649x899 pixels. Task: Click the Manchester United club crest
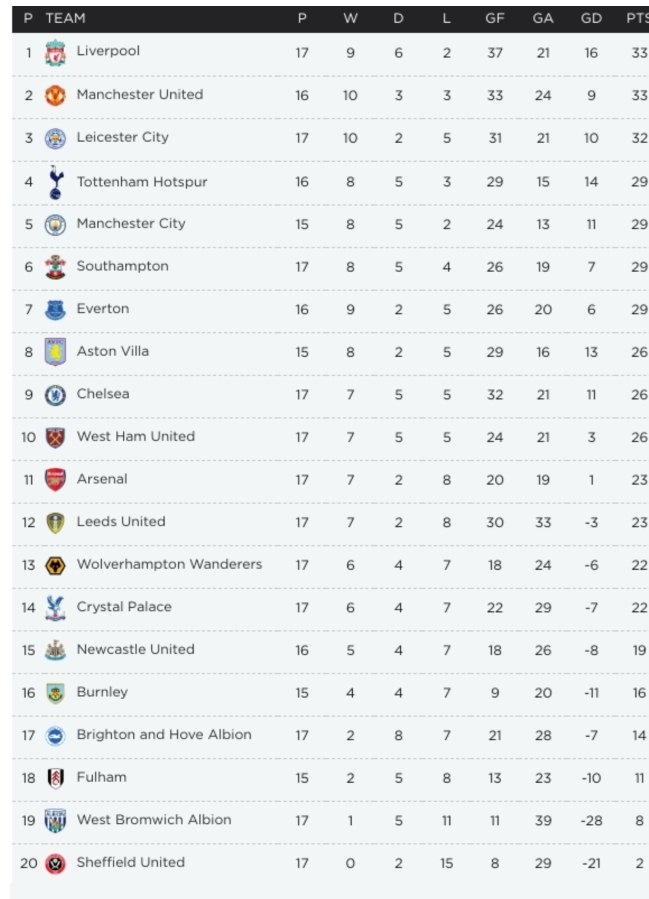point(55,96)
